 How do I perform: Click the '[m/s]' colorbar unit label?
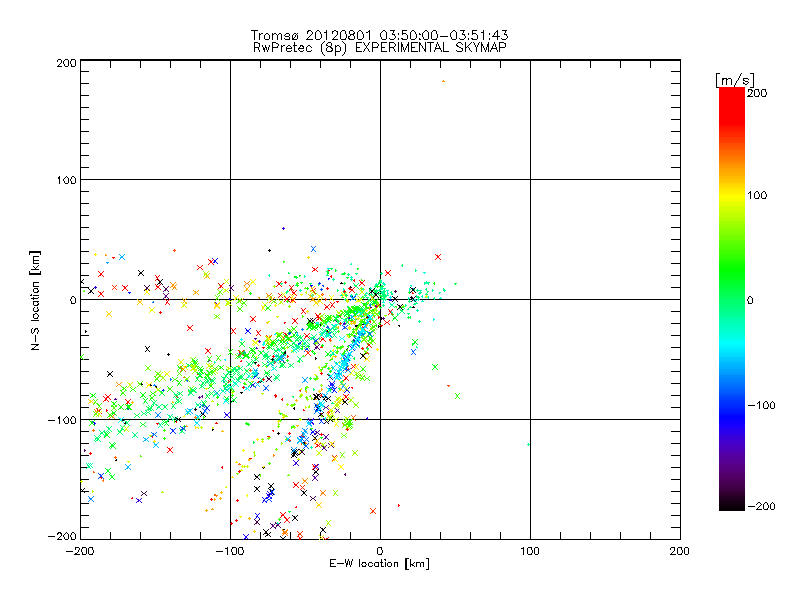click(735, 80)
